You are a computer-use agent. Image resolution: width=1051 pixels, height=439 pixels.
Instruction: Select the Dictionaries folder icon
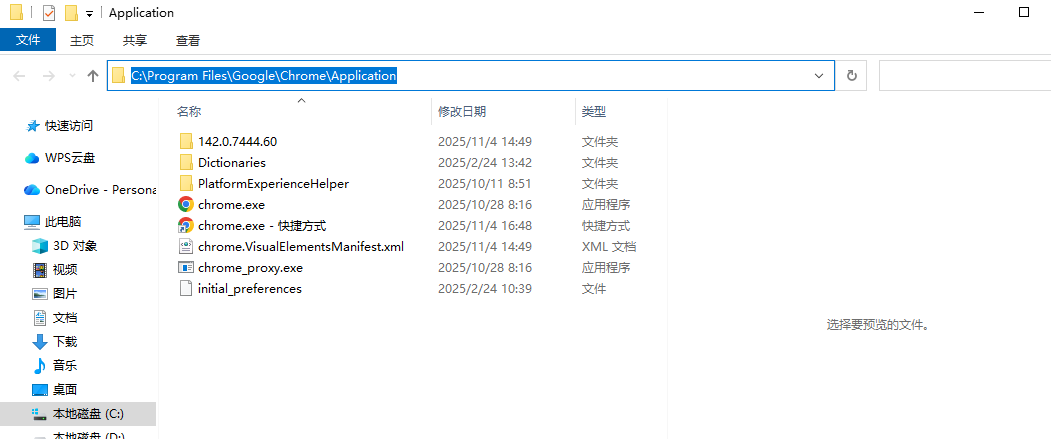[x=186, y=162]
